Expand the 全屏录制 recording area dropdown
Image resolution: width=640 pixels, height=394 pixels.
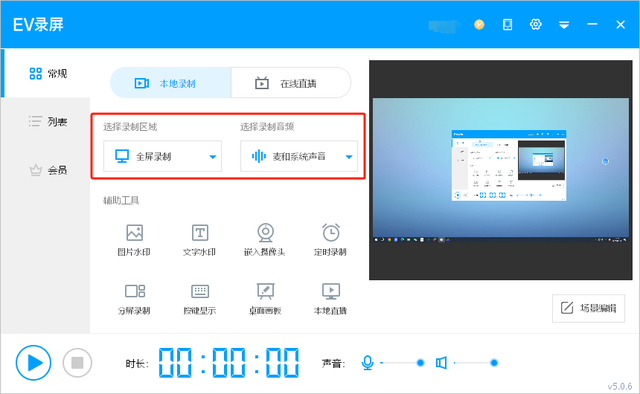click(162, 156)
